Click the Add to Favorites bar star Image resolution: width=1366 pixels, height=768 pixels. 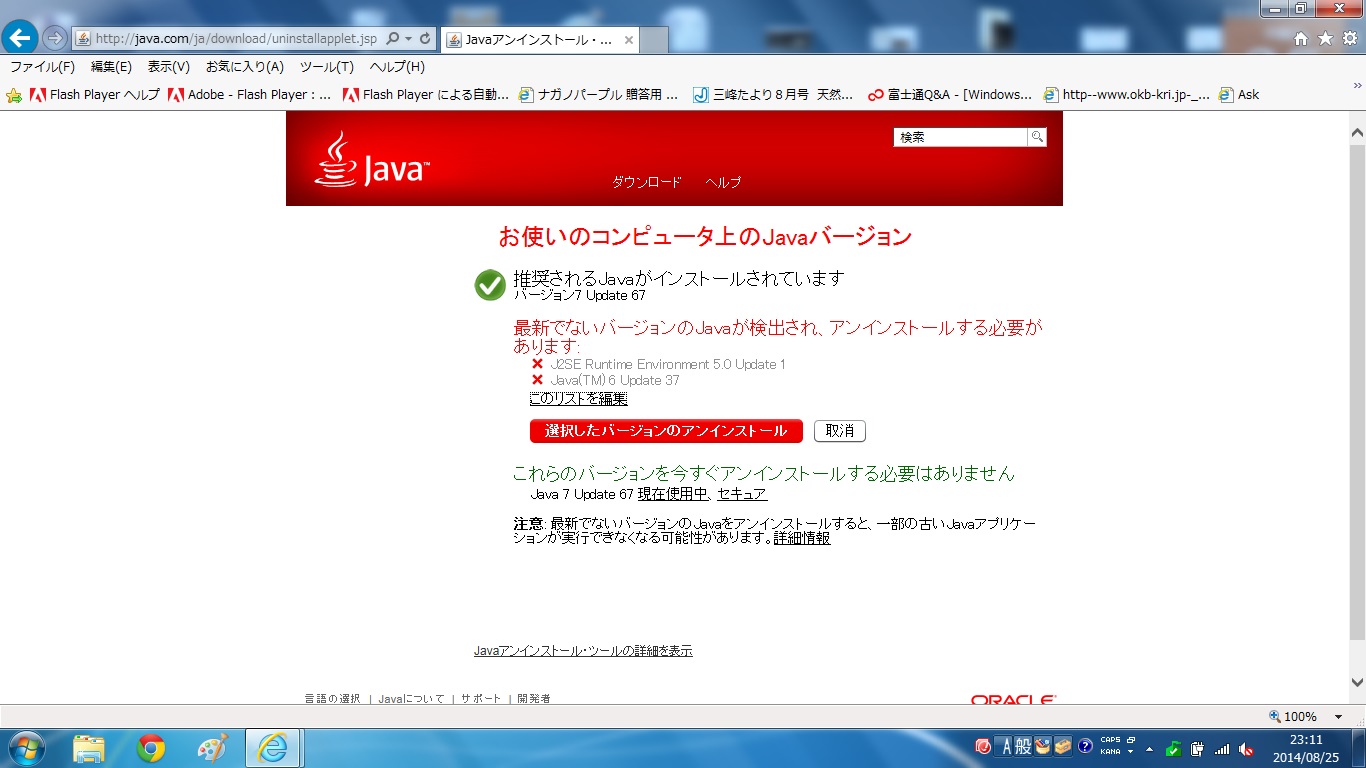[14, 95]
